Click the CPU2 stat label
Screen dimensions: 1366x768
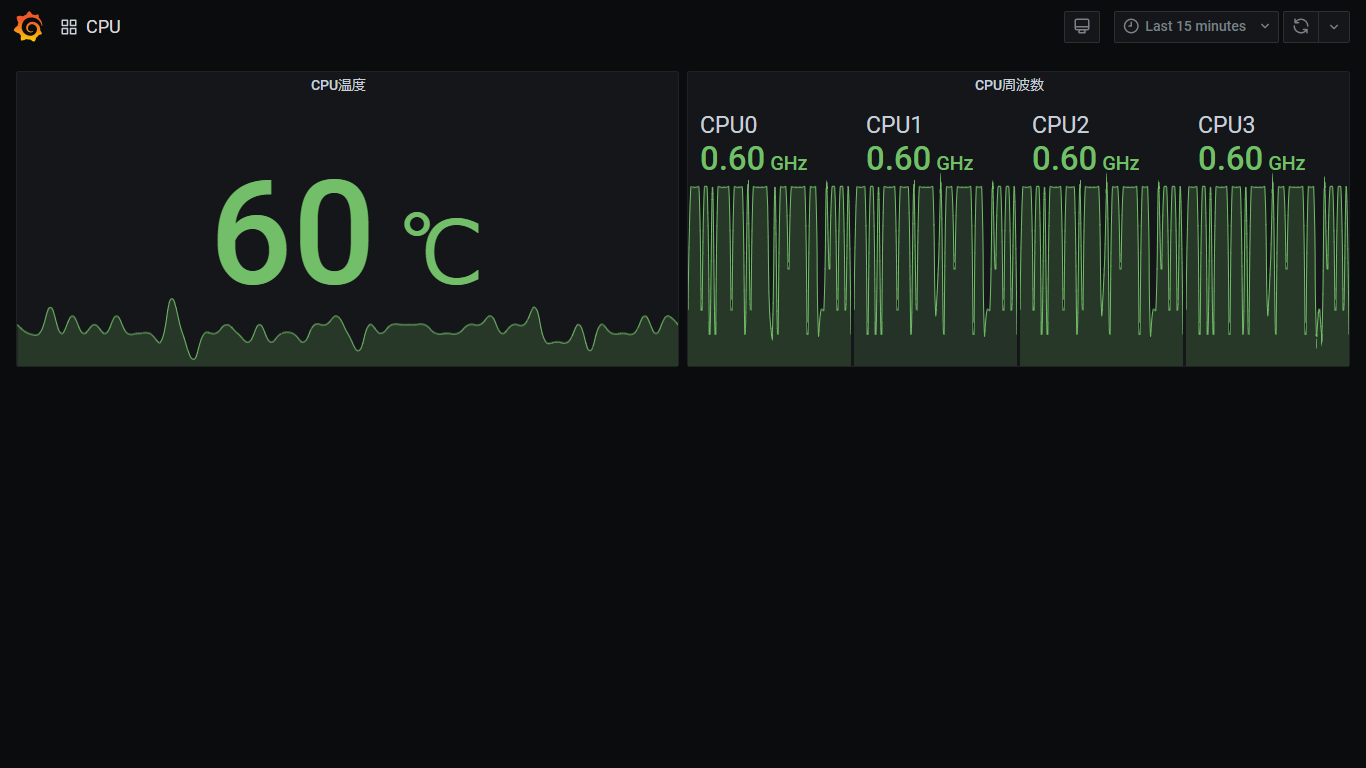tap(1060, 125)
